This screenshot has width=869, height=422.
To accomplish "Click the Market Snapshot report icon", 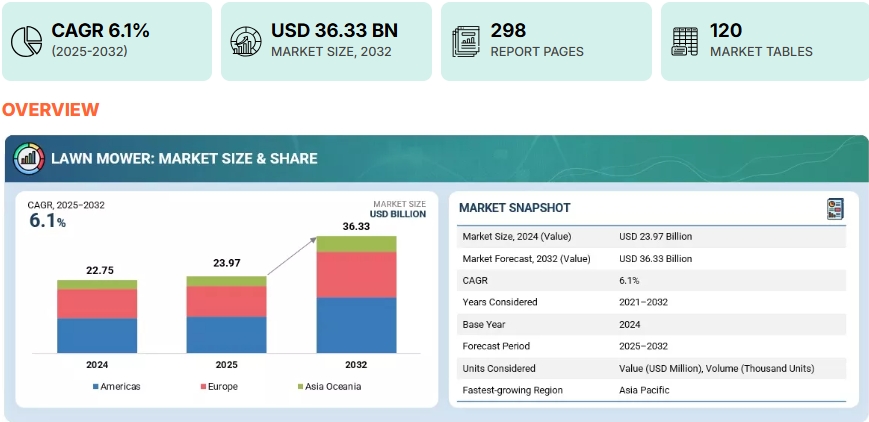I will [x=835, y=208].
